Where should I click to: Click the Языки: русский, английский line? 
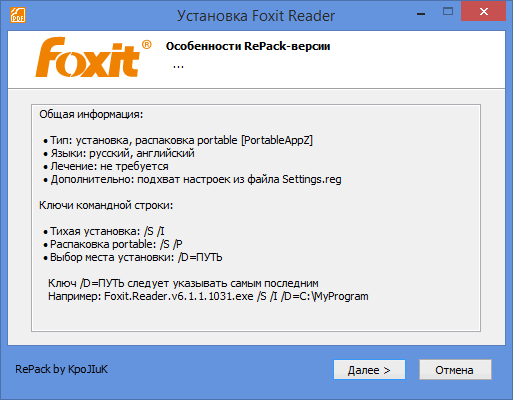[119, 153]
